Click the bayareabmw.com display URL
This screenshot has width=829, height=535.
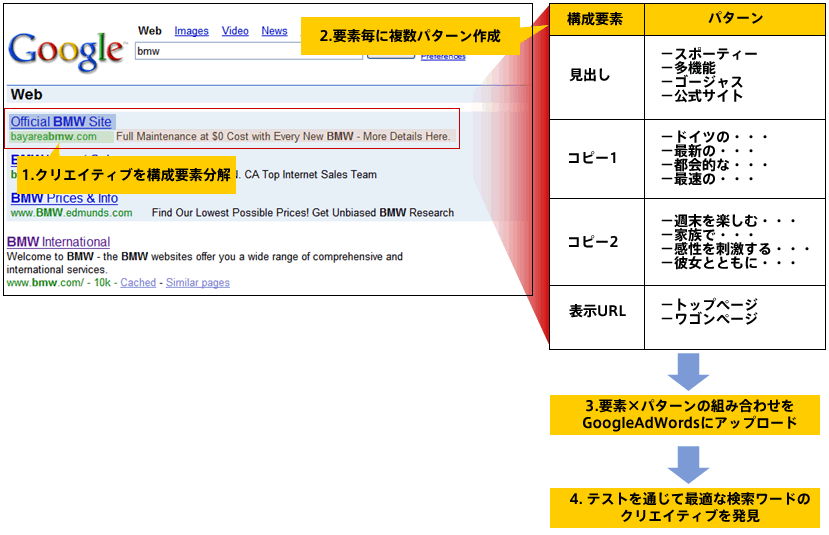[x=54, y=136]
